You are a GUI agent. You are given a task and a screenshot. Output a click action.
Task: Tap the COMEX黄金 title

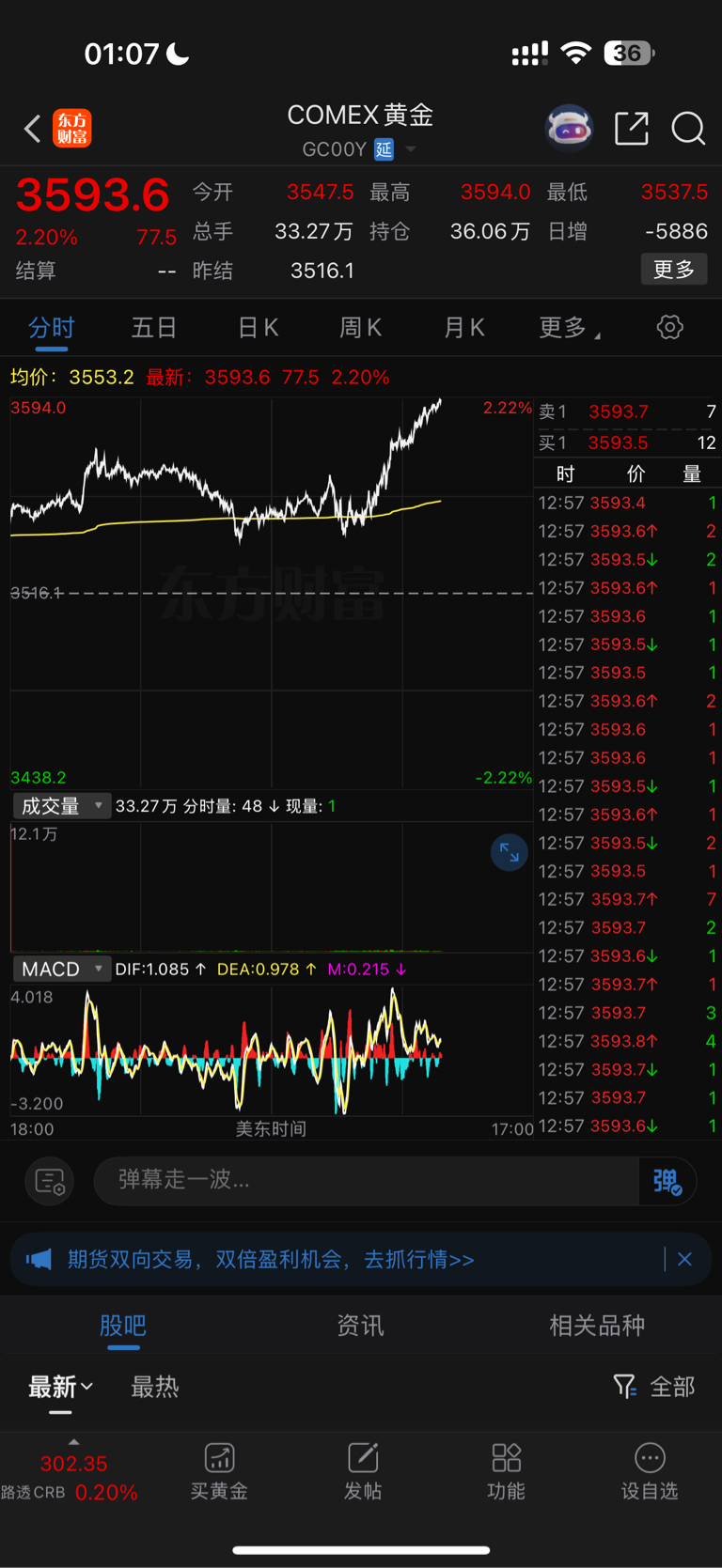[x=360, y=115]
